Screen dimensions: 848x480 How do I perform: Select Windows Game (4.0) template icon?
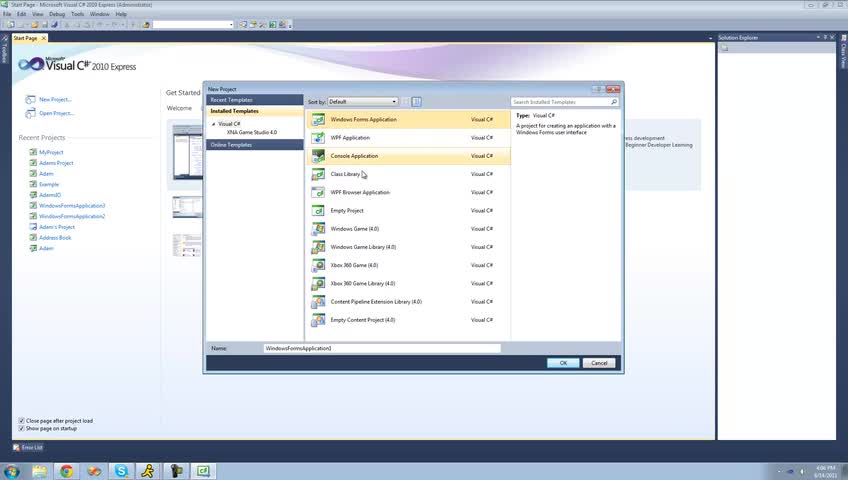(318, 229)
